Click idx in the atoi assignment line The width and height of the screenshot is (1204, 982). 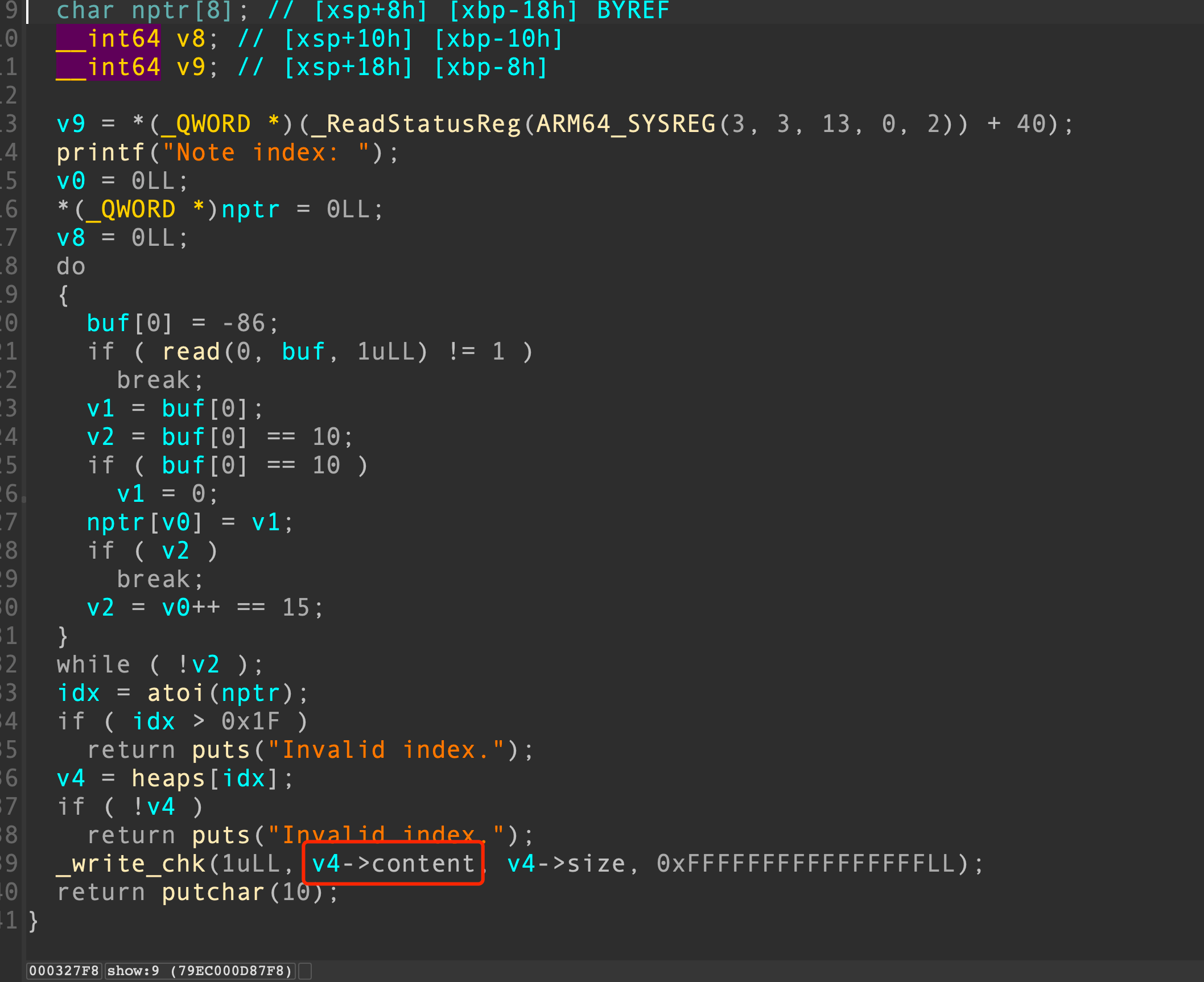click(x=79, y=693)
